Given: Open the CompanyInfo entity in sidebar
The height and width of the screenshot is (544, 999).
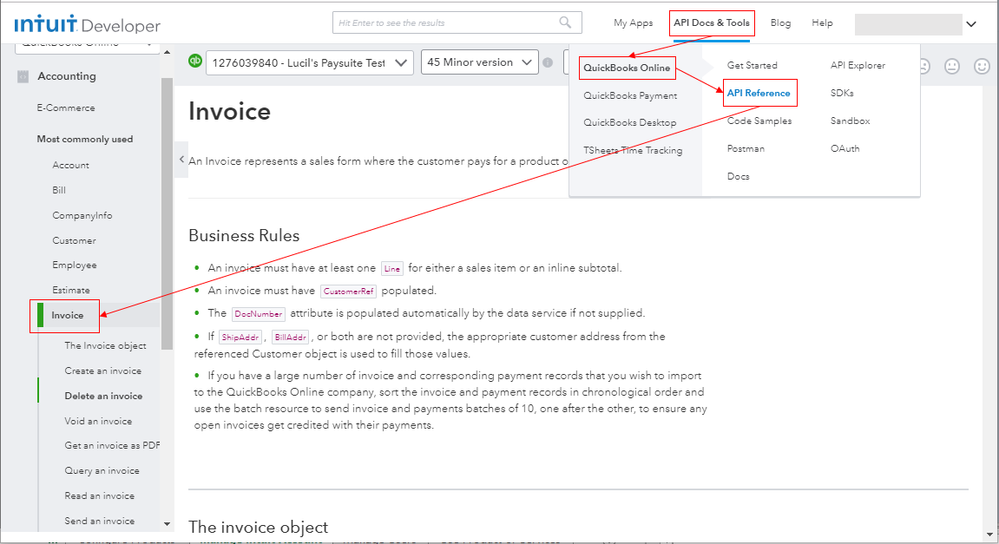Looking at the screenshot, I should point(82,215).
